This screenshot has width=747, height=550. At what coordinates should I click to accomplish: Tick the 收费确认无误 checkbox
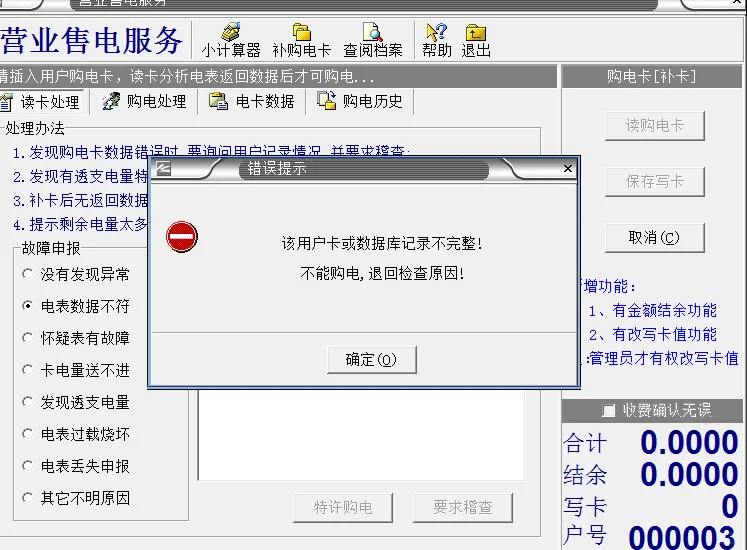608,410
